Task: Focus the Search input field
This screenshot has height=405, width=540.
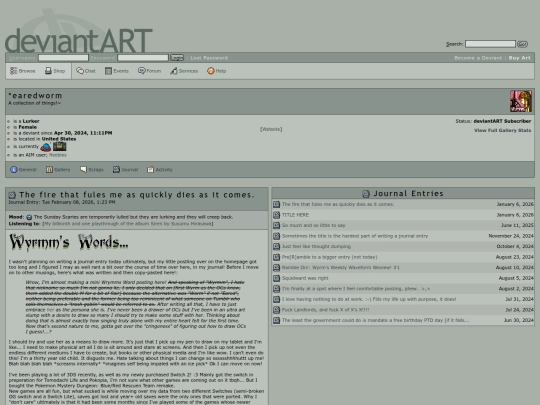Action: pyautogui.click(x=490, y=44)
